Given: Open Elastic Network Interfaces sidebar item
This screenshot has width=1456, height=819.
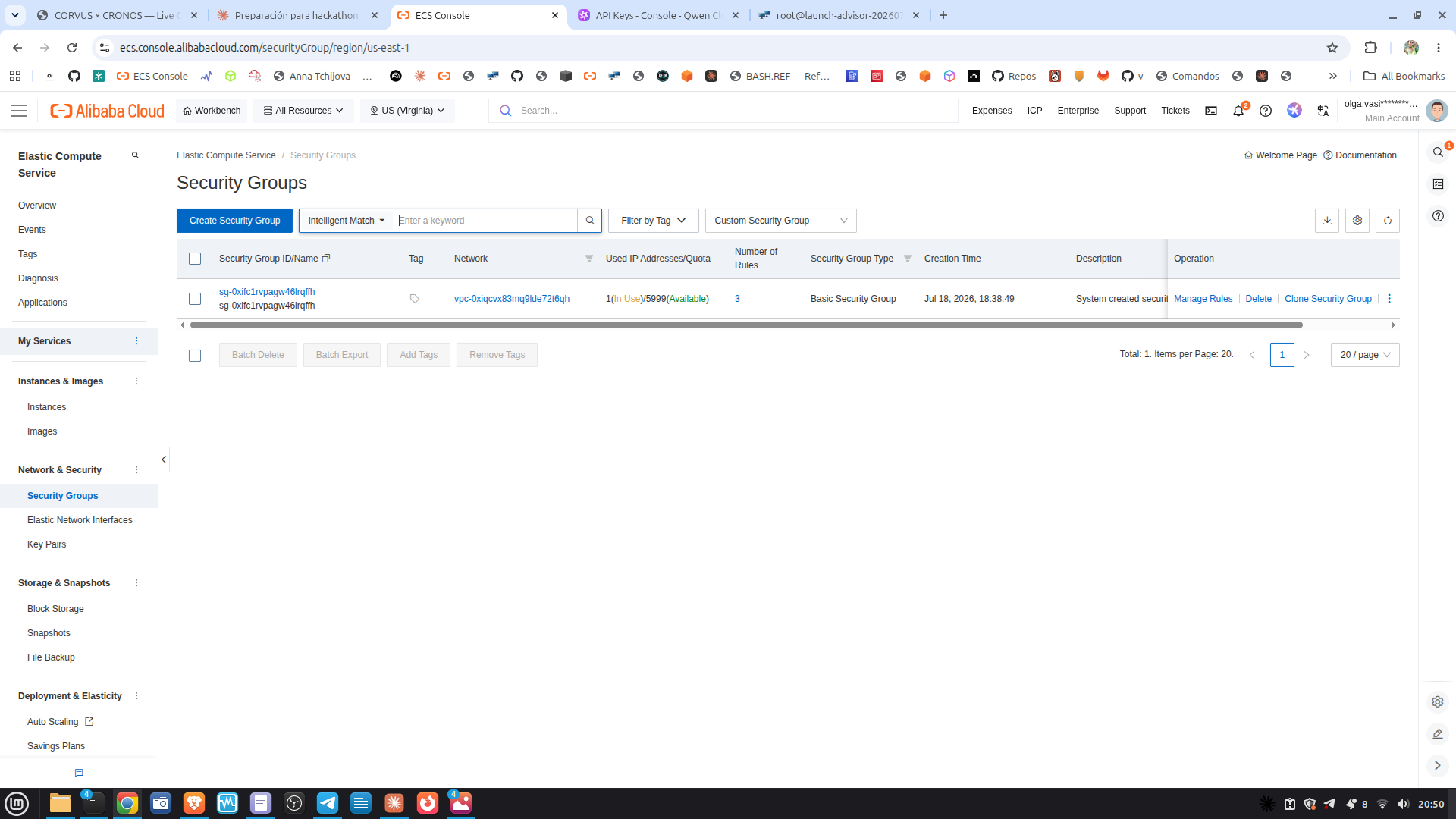Looking at the screenshot, I should click(x=80, y=520).
